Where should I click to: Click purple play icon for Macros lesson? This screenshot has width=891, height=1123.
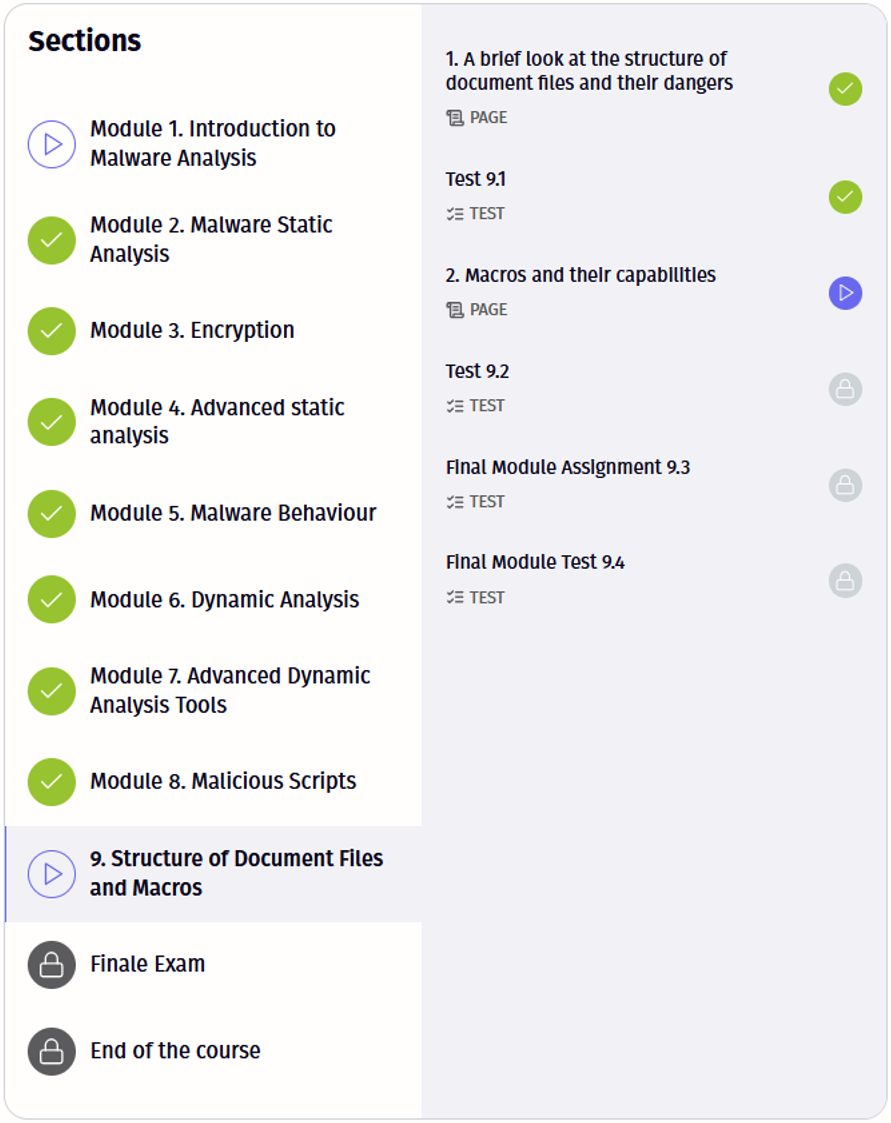point(845,293)
